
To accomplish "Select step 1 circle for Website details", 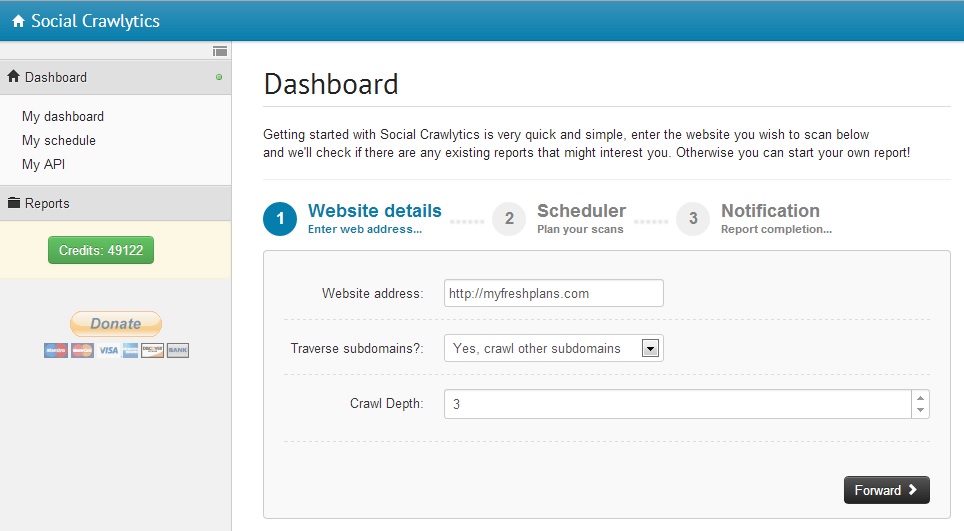I will pos(280,219).
